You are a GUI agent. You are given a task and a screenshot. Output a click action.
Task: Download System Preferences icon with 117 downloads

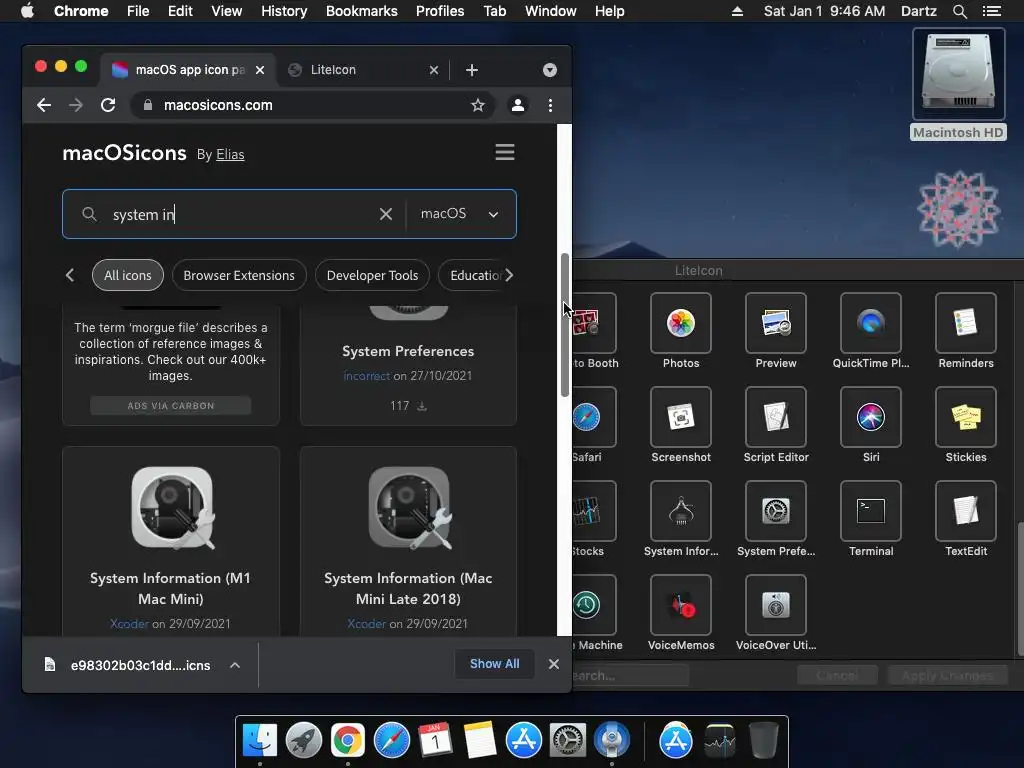[x=422, y=406]
